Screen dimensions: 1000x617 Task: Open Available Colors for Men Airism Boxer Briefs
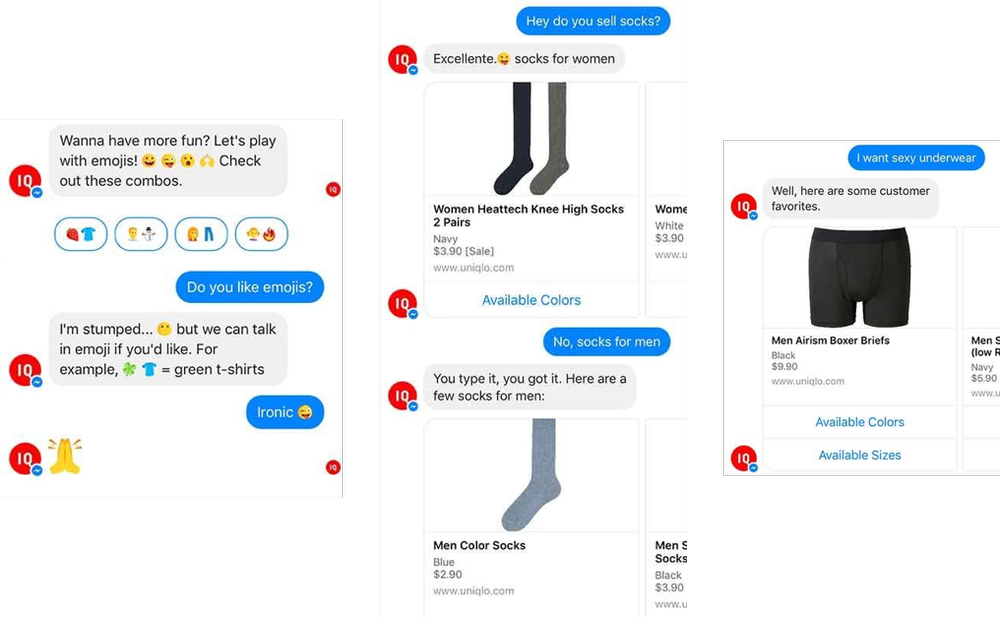click(x=860, y=422)
